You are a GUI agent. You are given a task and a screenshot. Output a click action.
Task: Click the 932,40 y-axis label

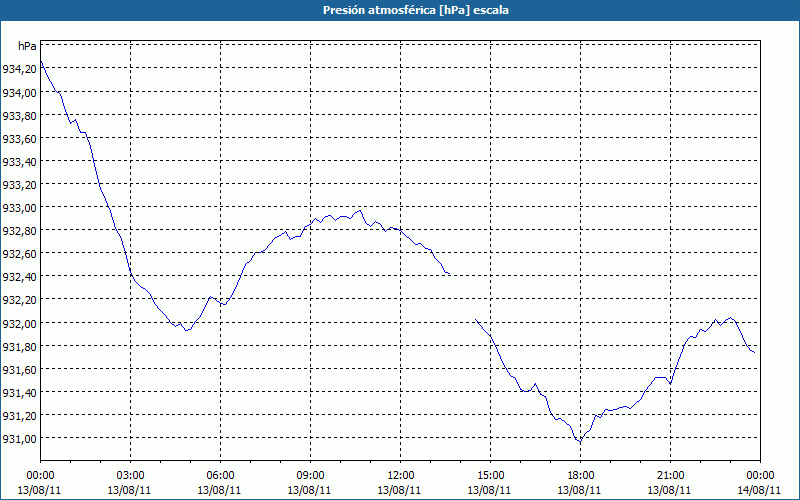pyautogui.click(x=20, y=277)
